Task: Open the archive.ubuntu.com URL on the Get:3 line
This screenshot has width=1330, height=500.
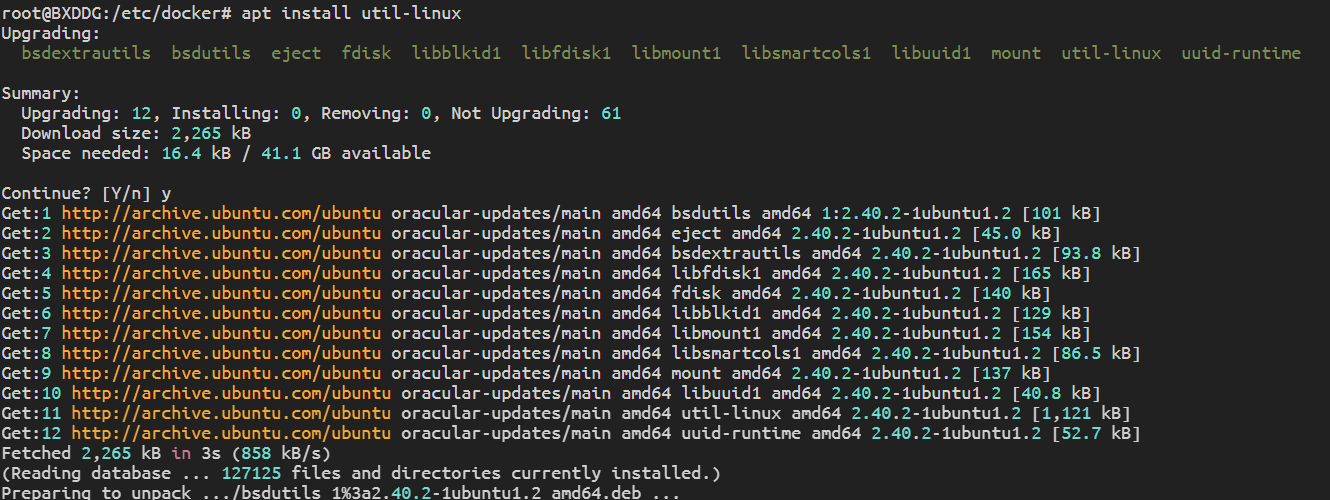Action: 221,253
